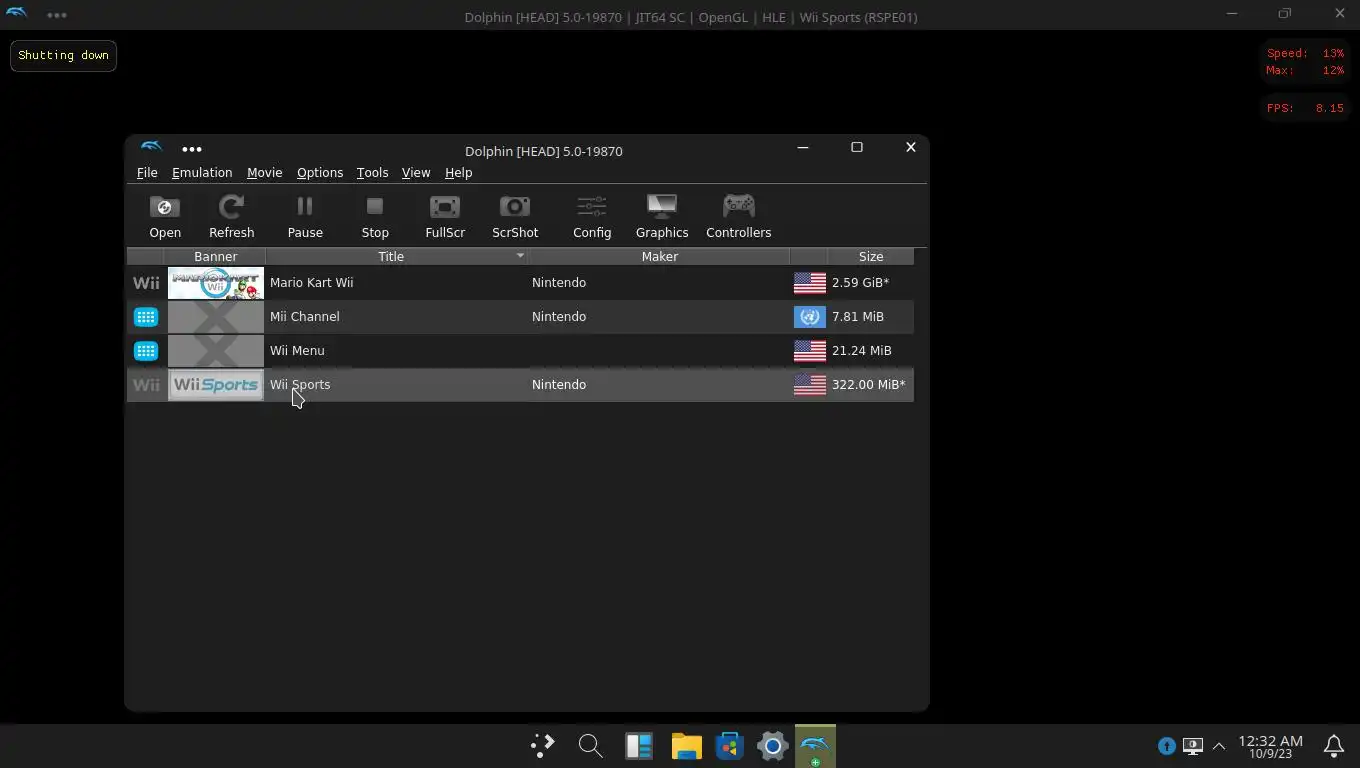Open the File menu
Screen dimensions: 1360x768
(x=147, y=172)
